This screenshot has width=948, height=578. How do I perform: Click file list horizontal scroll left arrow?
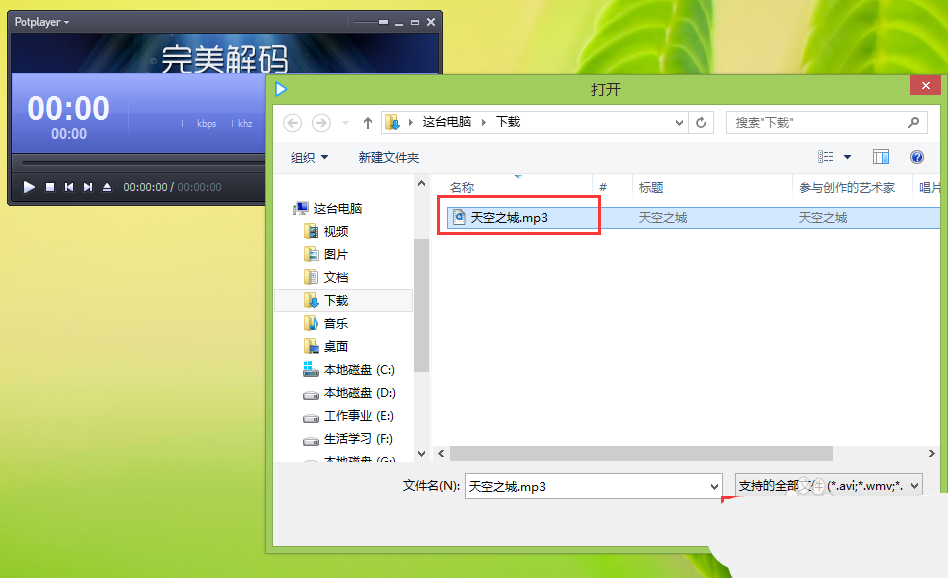coord(441,453)
